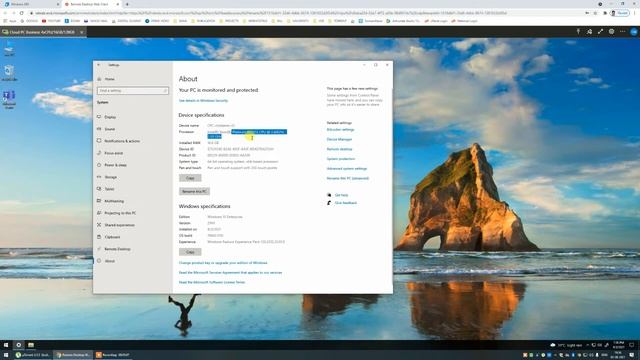Select Clipboard in the sidebar
640x360 pixels.
pyautogui.click(x=112, y=237)
